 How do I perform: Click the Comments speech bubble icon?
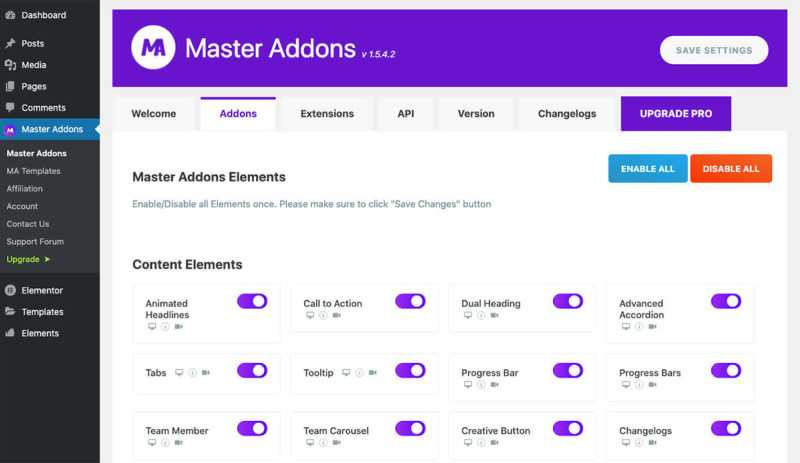click(x=10, y=107)
